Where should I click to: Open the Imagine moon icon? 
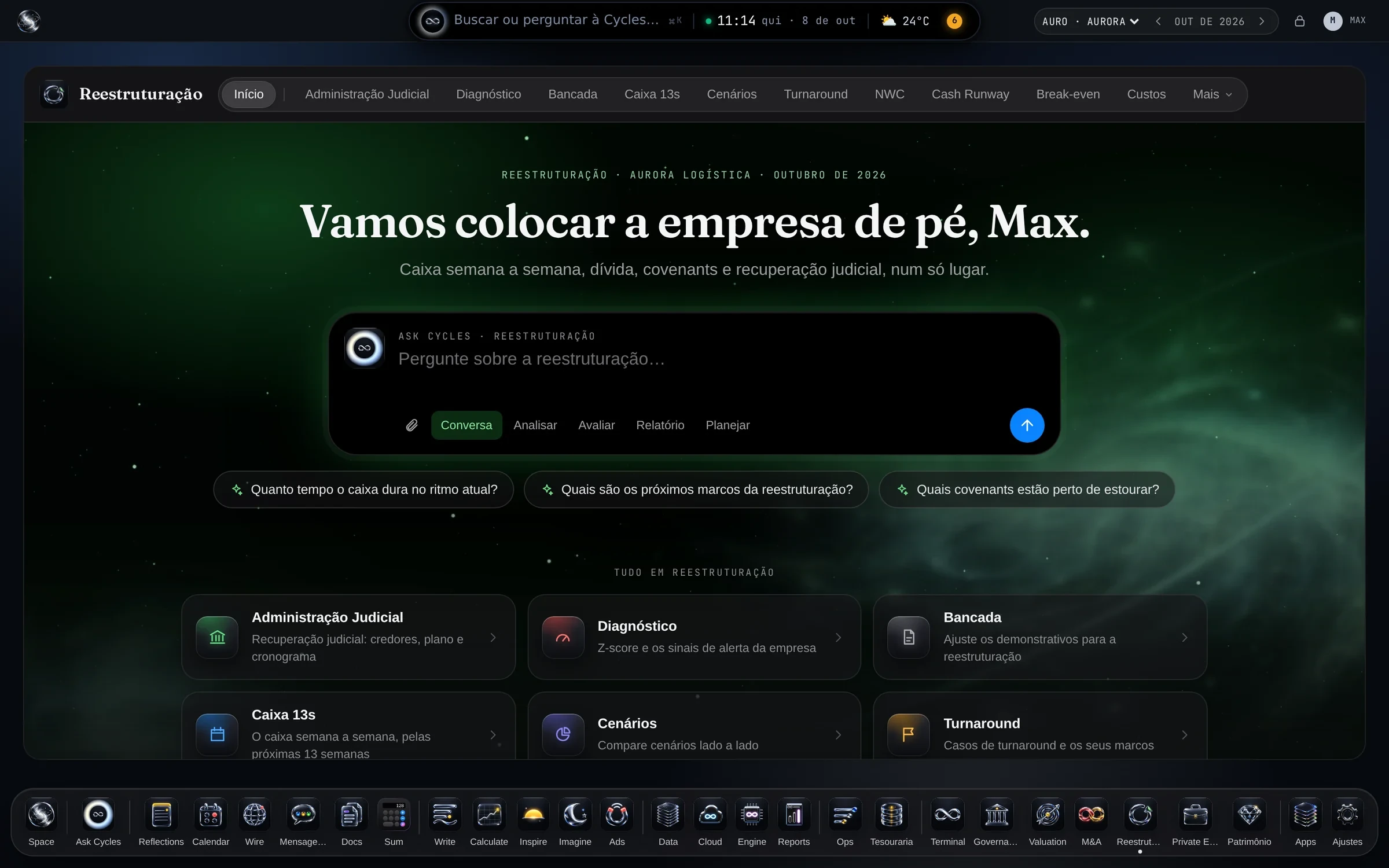575,815
